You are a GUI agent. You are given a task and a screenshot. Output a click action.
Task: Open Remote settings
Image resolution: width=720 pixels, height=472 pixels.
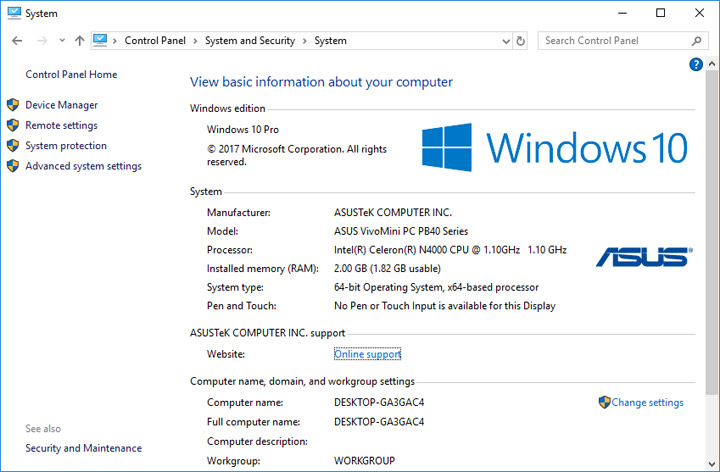click(62, 125)
